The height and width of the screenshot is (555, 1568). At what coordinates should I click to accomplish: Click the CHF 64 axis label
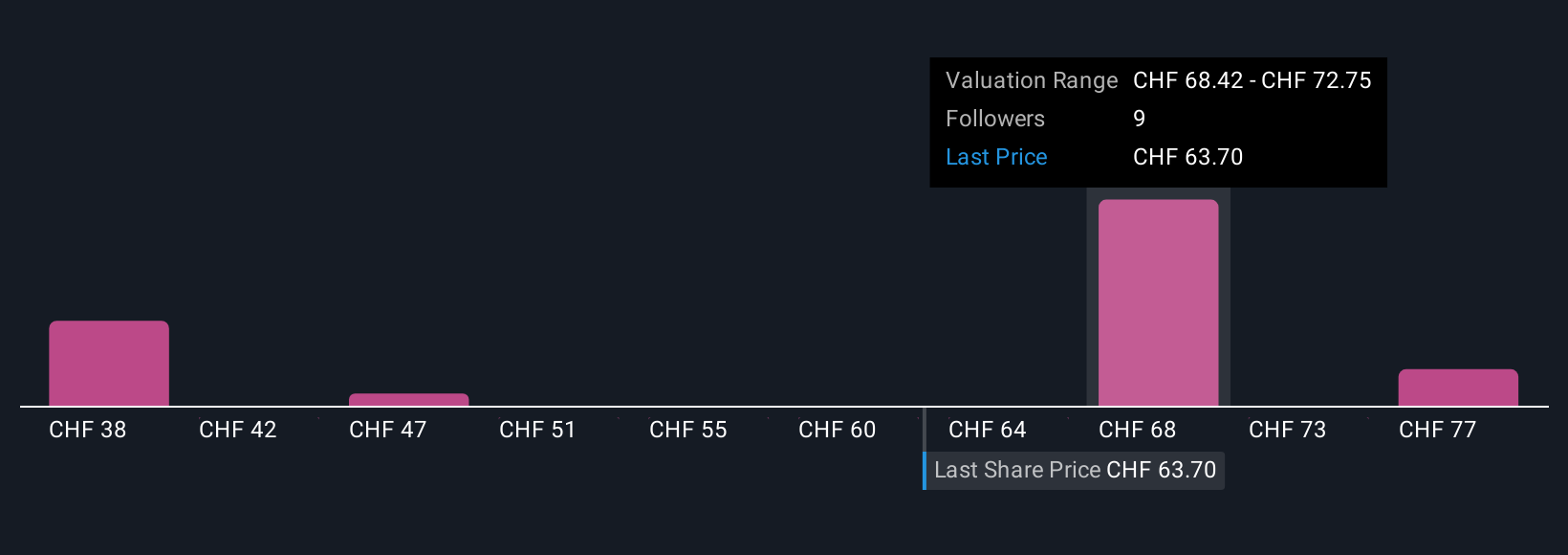[x=988, y=430]
